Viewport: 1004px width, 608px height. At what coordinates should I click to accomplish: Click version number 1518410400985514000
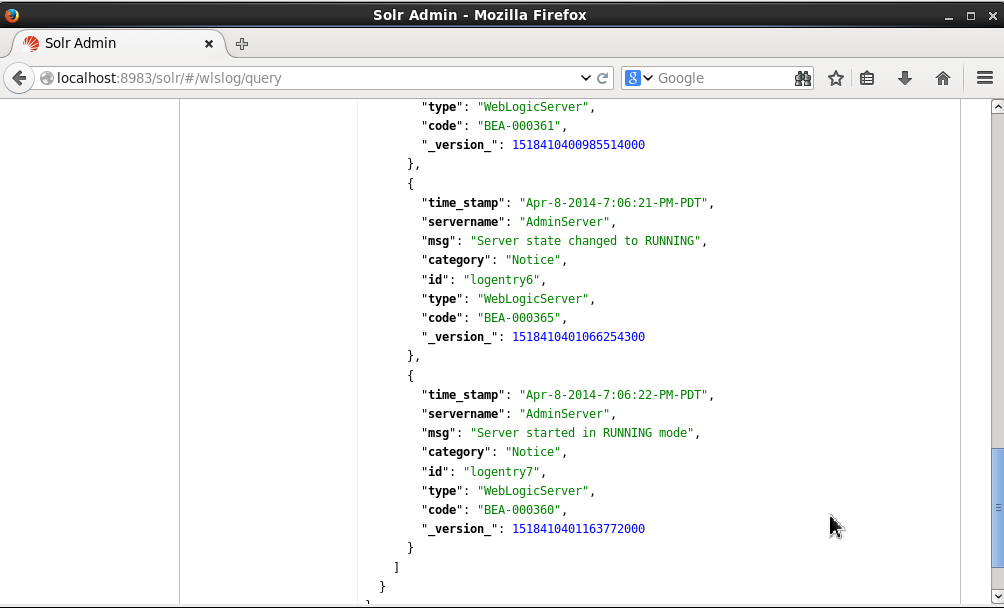pos(578,145)
